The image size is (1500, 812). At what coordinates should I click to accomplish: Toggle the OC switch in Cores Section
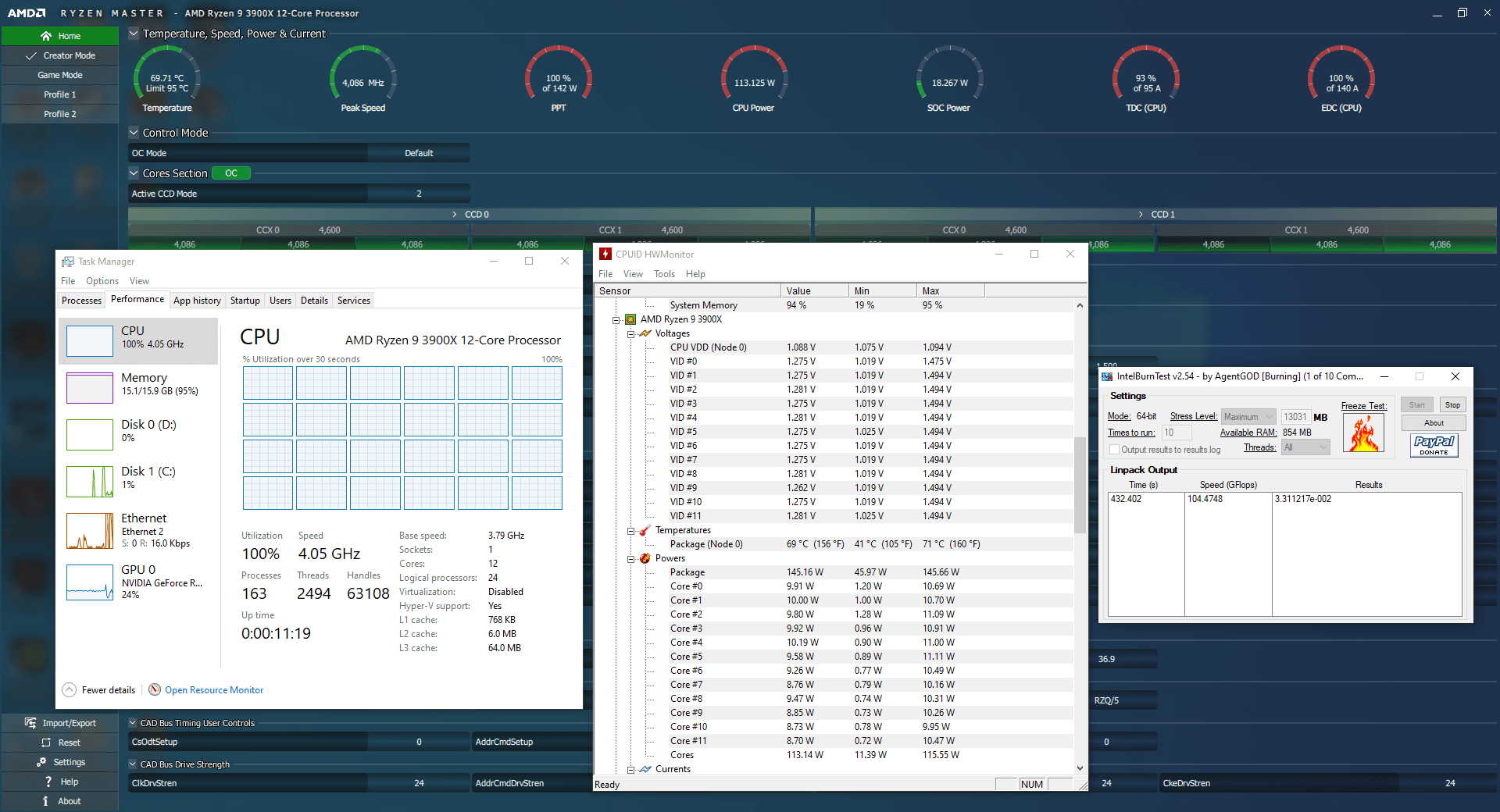pos(231,173)
